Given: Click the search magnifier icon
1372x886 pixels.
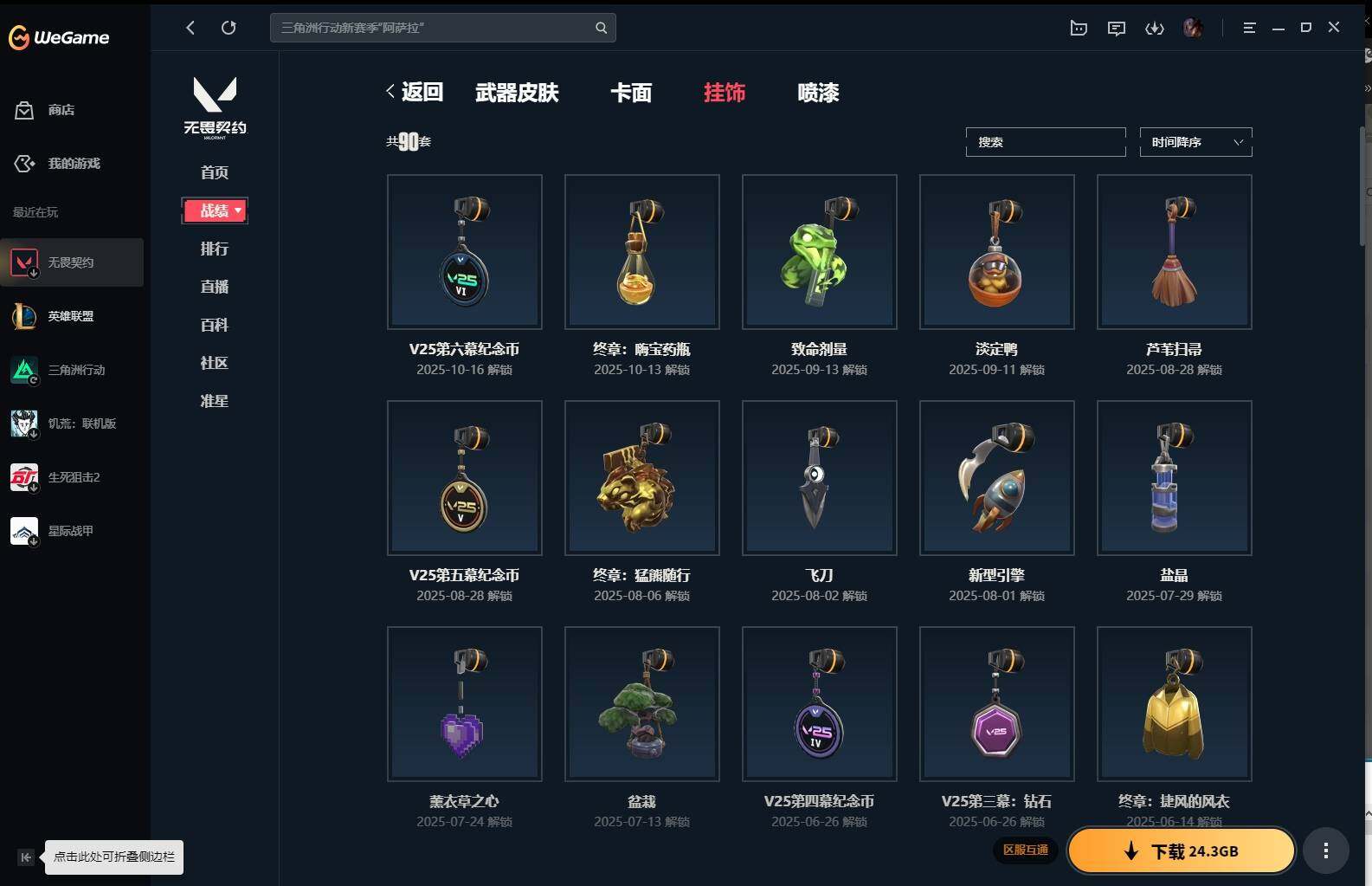Looking at the screenshot, I should click(x=601, y=28).
